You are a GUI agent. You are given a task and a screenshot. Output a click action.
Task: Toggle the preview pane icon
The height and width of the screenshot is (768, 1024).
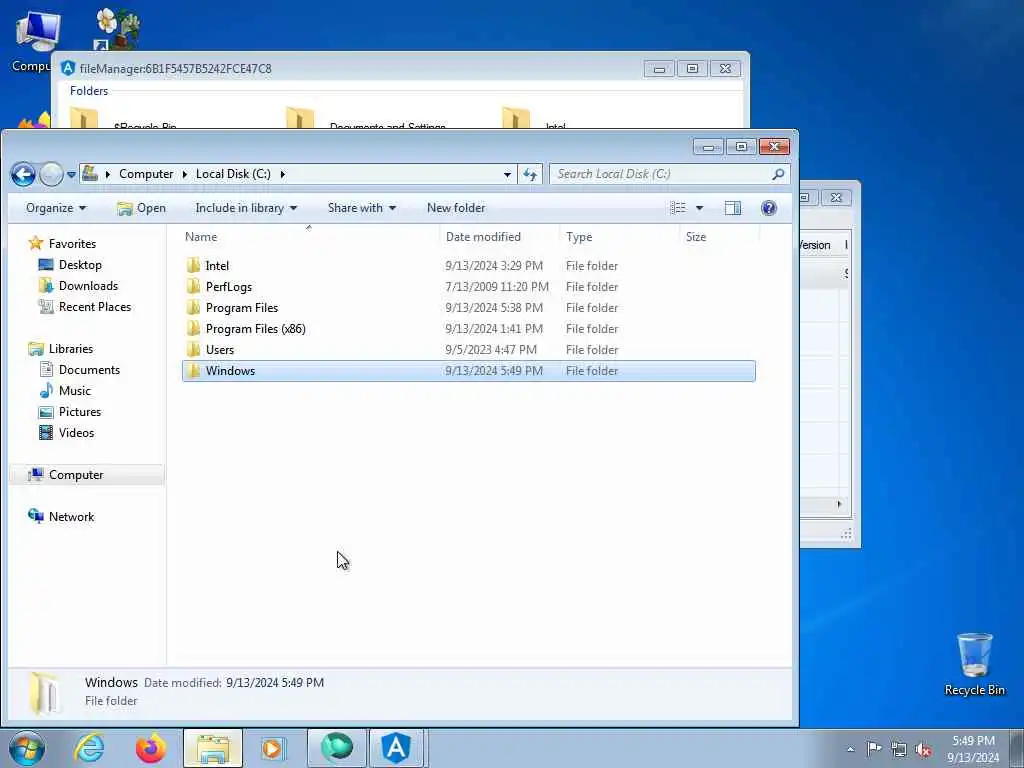pos(733,208)
